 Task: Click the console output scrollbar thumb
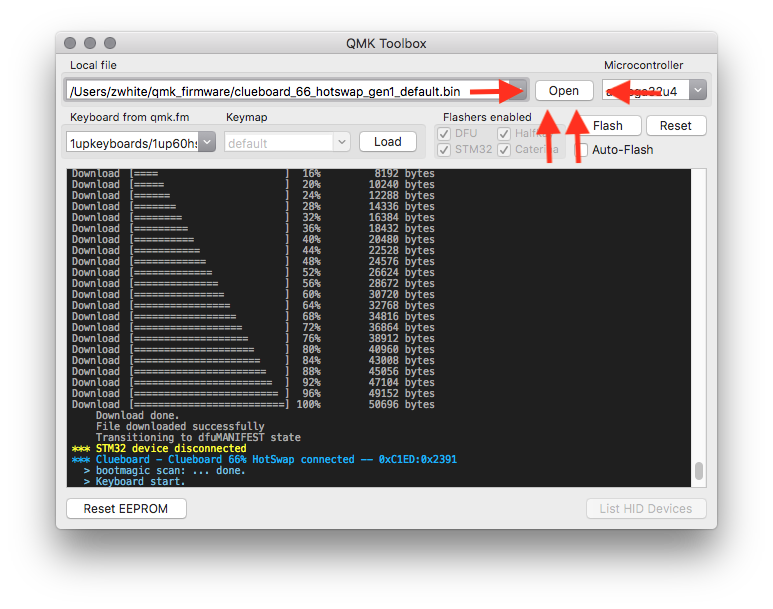(699, 470)
